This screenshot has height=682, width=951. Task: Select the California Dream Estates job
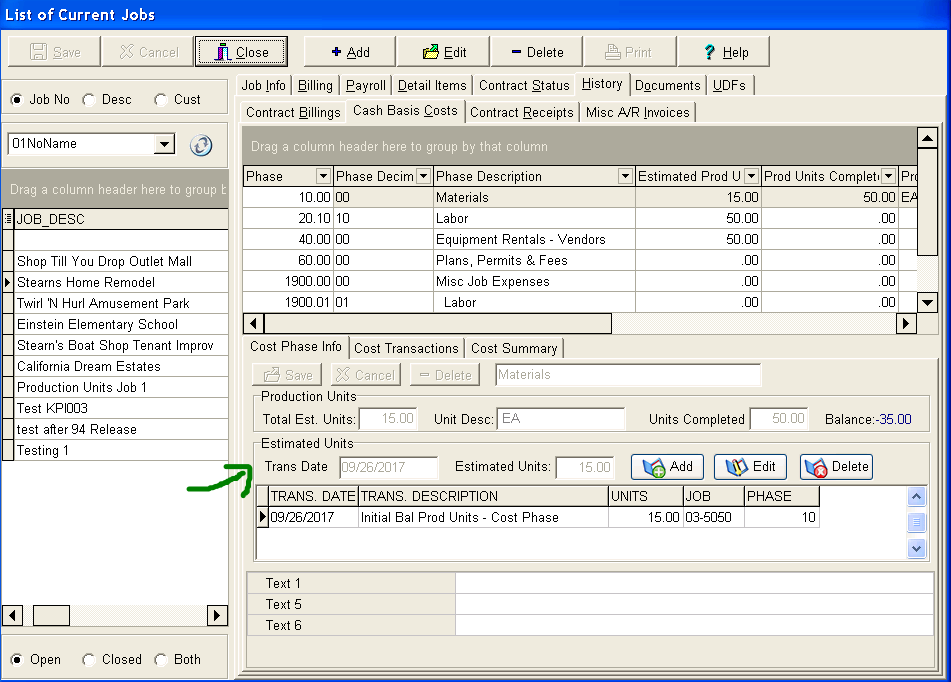click(x=121, y=366)
